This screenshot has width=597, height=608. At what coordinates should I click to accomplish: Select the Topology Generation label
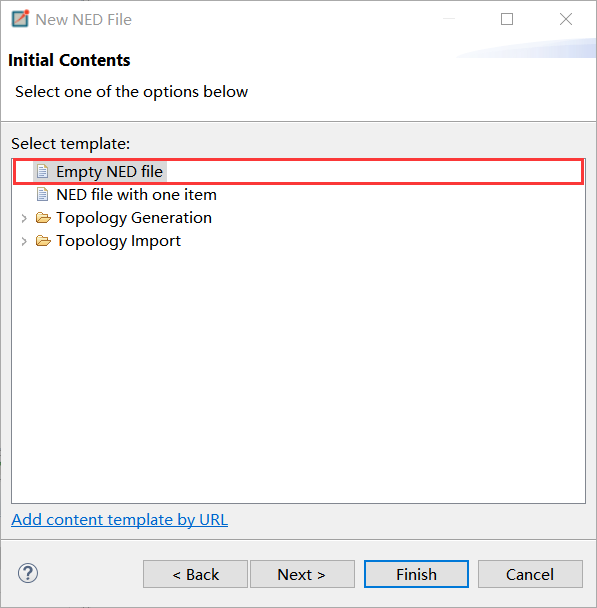(x=134, y=218)
